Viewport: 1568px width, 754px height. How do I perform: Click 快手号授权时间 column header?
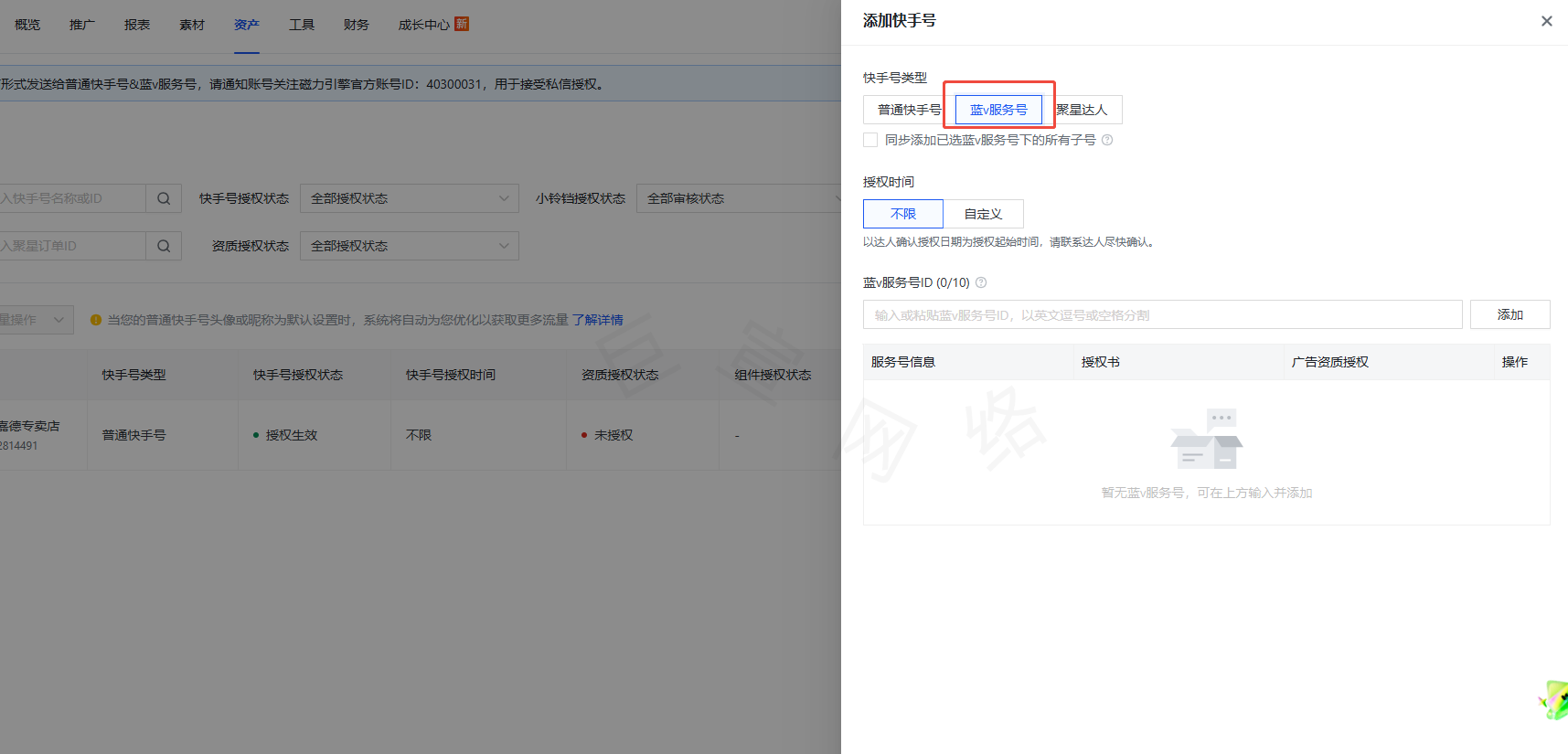click(451, 375)
